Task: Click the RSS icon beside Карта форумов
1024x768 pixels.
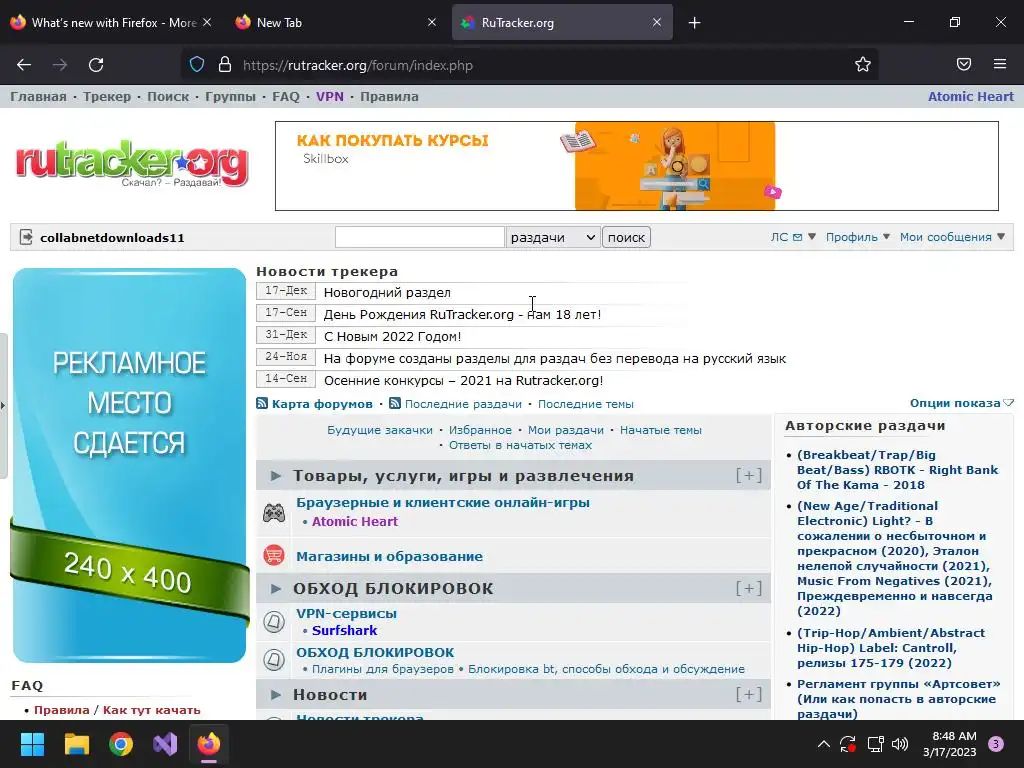Action: pos(262,404)
